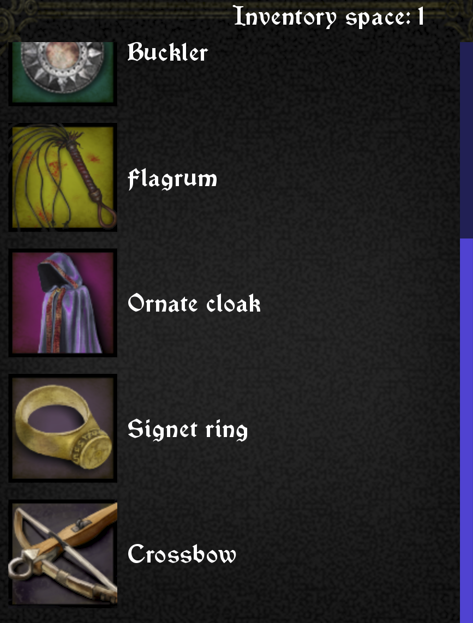The height and width of the screenshot is (623, 473).
Task: Select the Buckler shield icon
Action: click(x=63, y=73)
